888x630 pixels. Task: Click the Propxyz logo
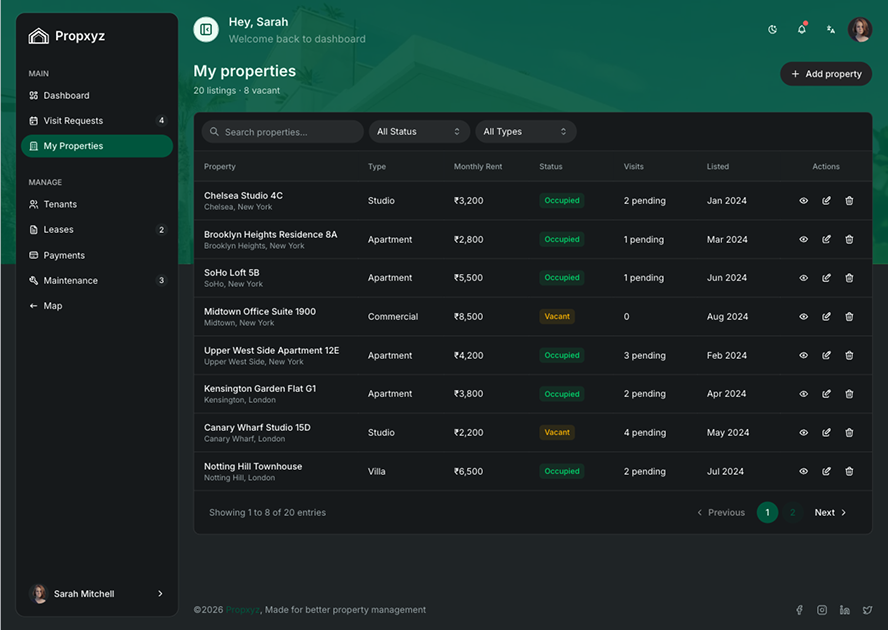[67, 36]
